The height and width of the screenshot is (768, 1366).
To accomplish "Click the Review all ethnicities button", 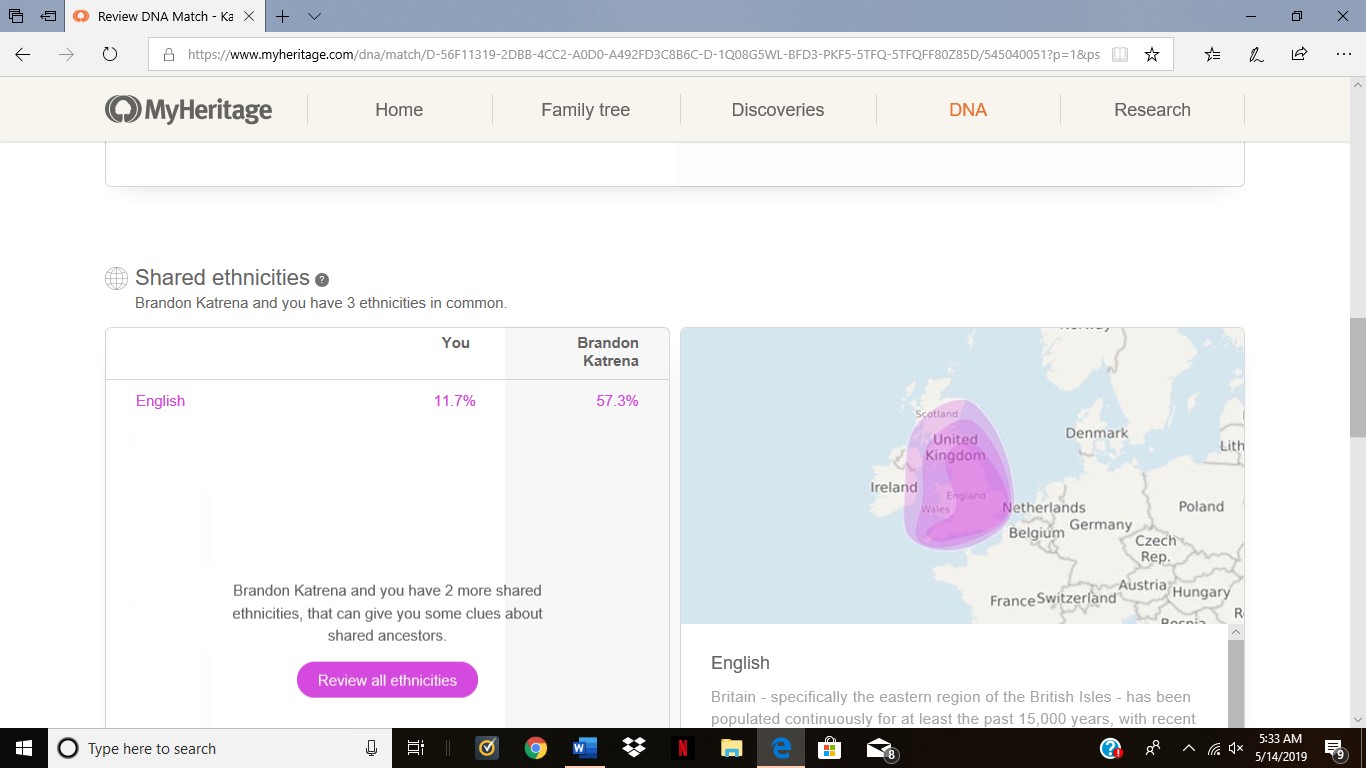I will 387,680.
